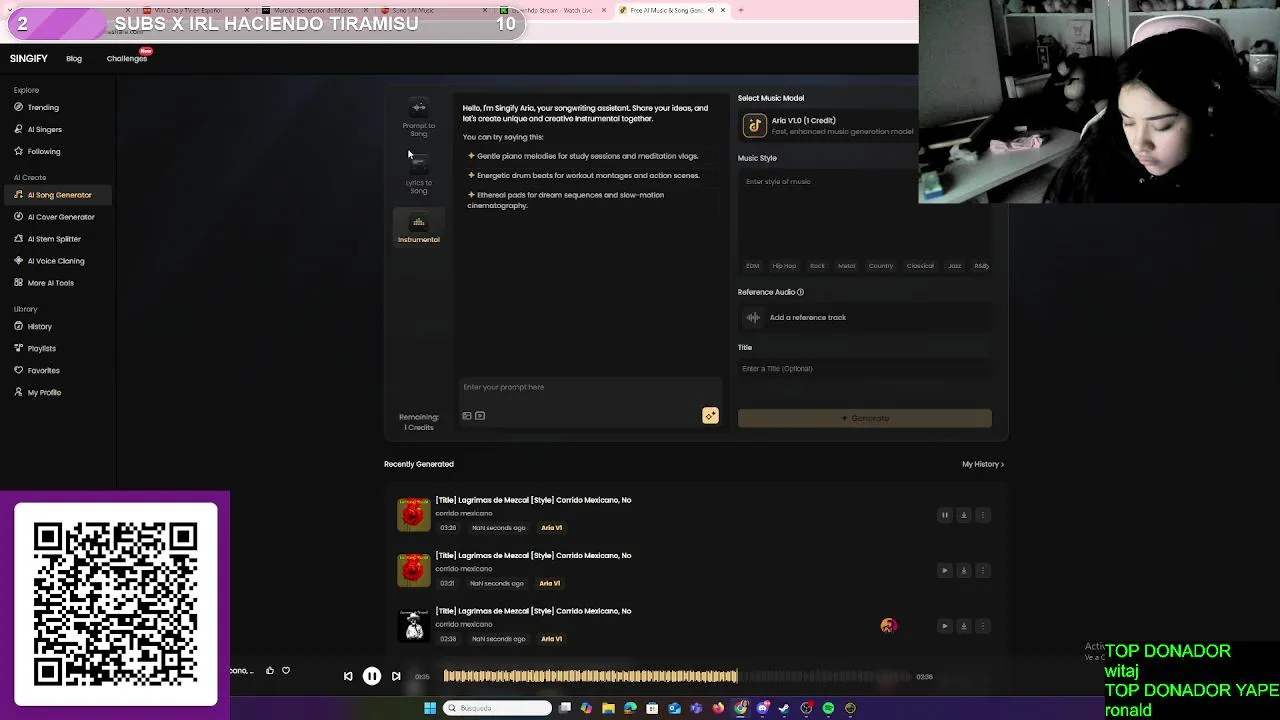Choose the Rock style tag
Image resolution: width=1280 pixels, height=720 pixels.
pos(817,266)
